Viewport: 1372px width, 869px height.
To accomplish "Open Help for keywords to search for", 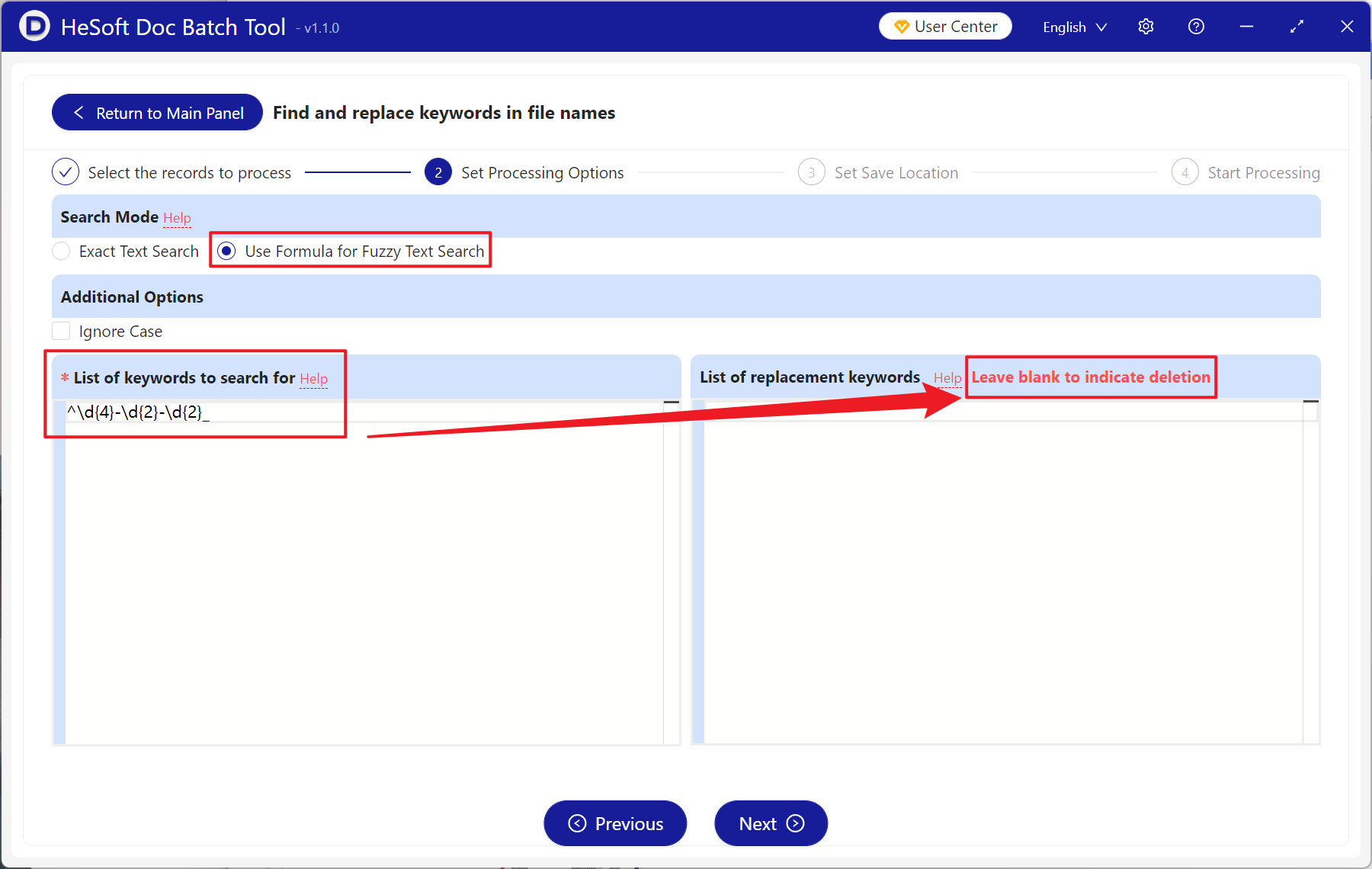I will [313, 379].
